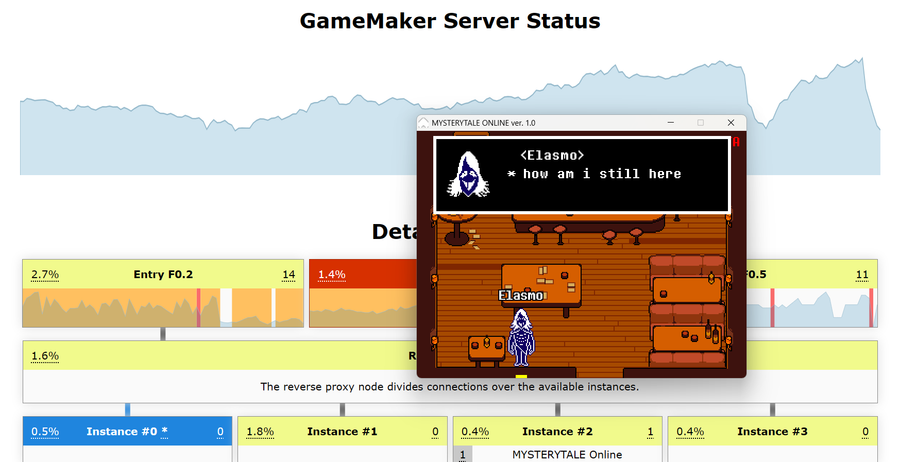Screen dimensions: 900x462
Task: Click the 1.4% value on the red entry node
Action: click(x=332, y=274)
